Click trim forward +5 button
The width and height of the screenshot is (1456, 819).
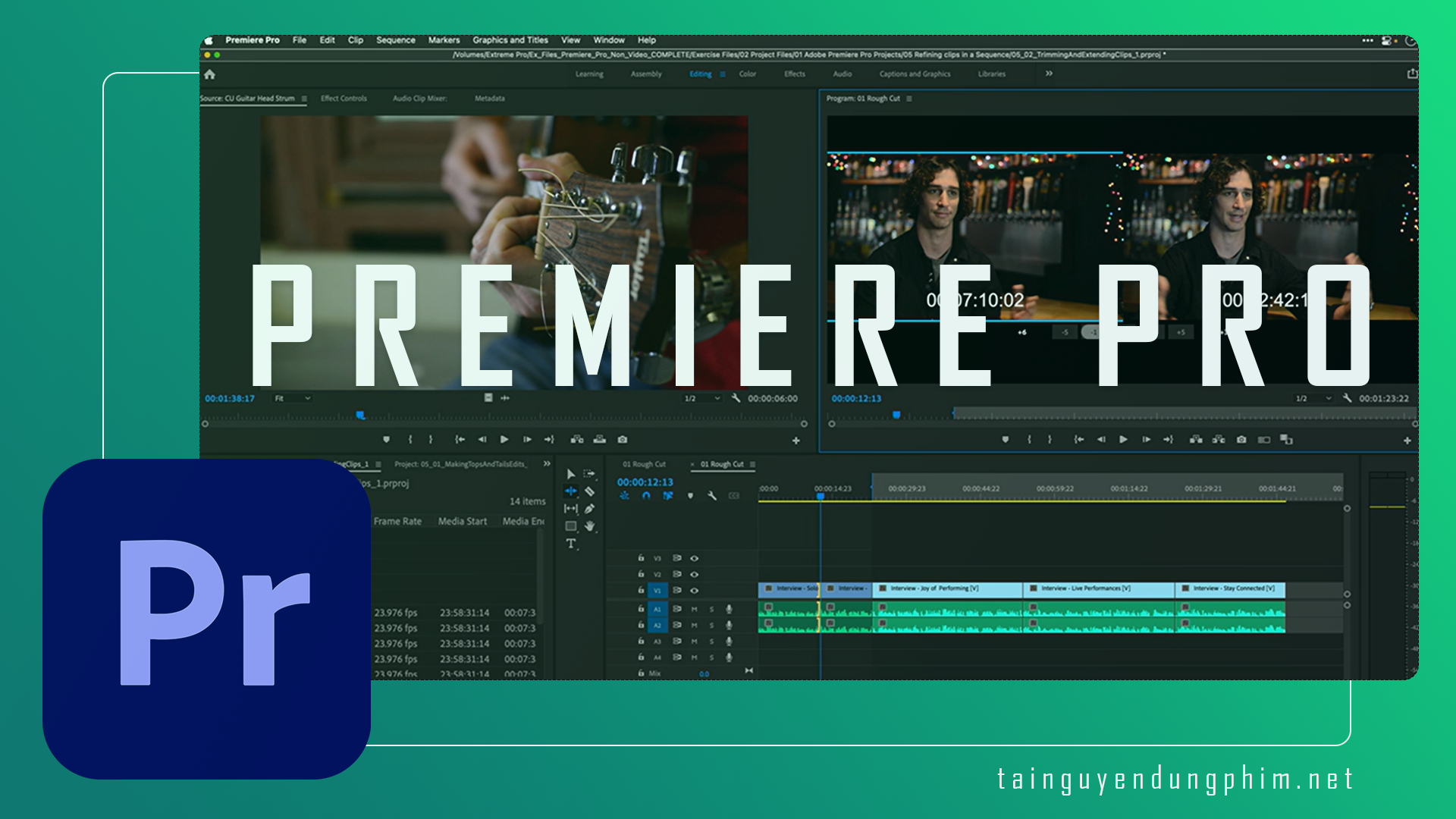[x=1181, y=332]
